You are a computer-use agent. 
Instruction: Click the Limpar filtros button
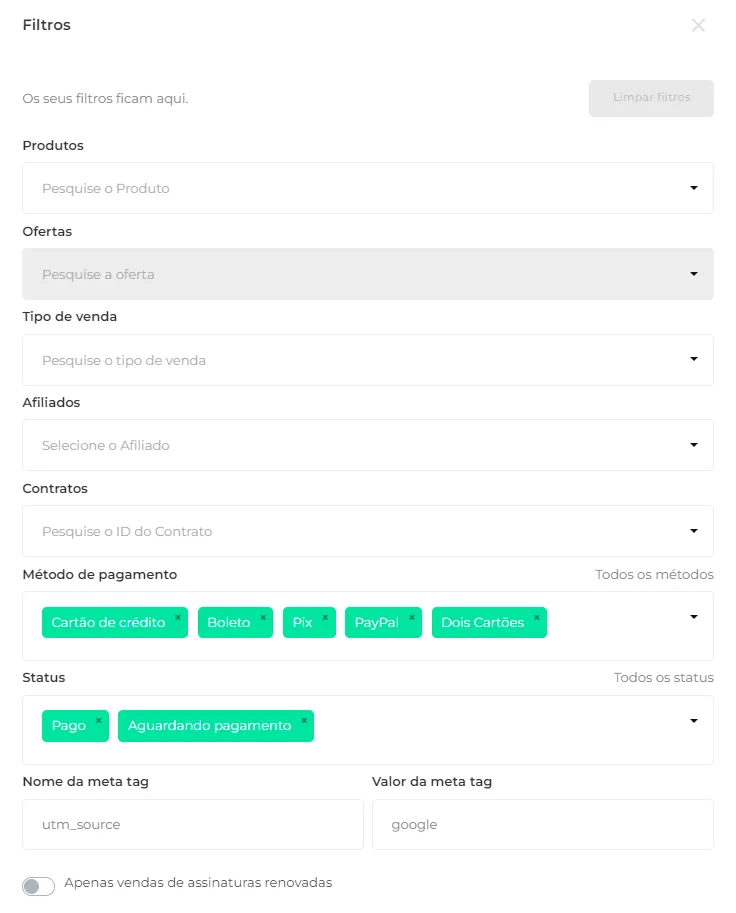(x=651, y=98)
